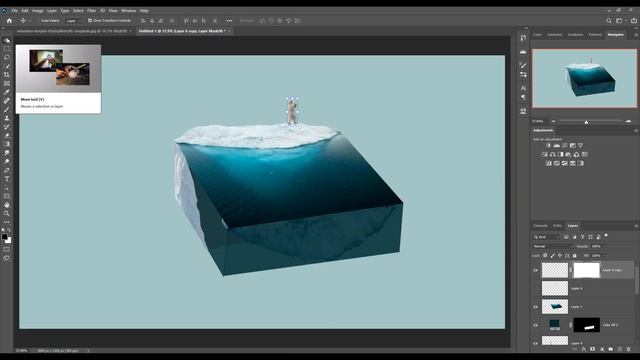Image resolution: width=640 pixels, height=360 pixels.
Task: Click the foreground color swatch
Action: (x=4, y=237)
